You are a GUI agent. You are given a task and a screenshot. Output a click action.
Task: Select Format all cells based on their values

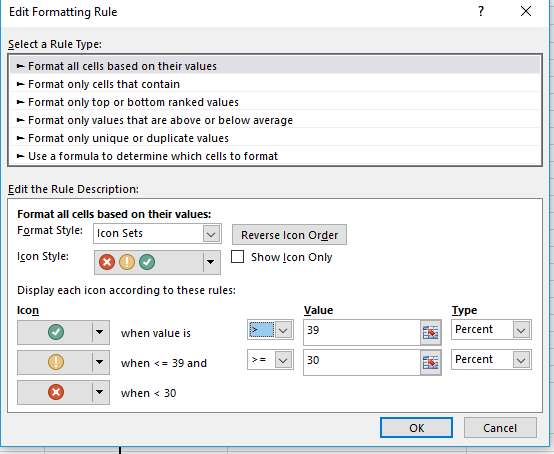[x=275, y=66]
